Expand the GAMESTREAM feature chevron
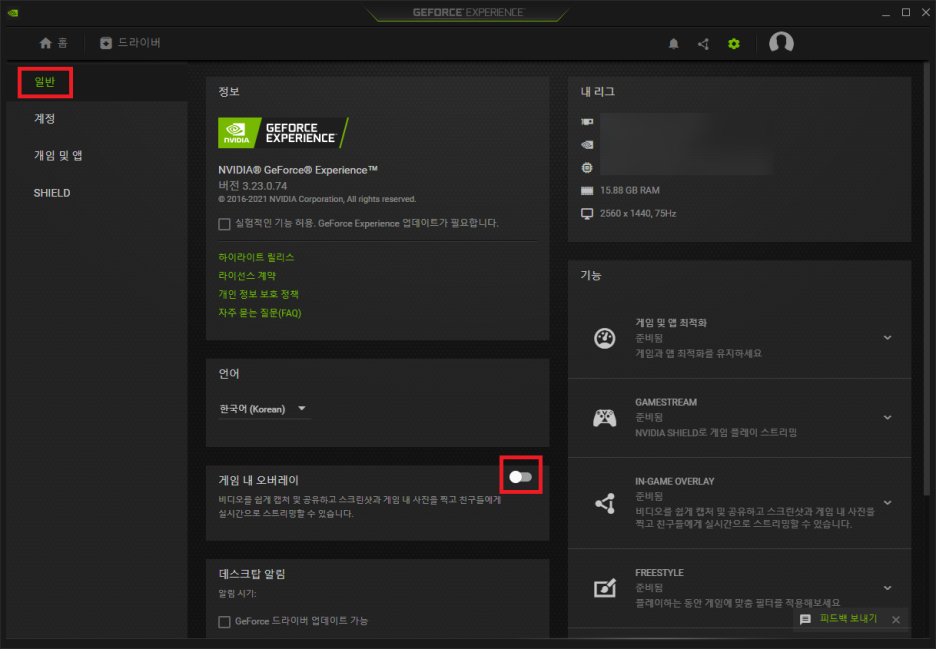The height and width of the screenshot is (649, 936). tap(888, 417)
